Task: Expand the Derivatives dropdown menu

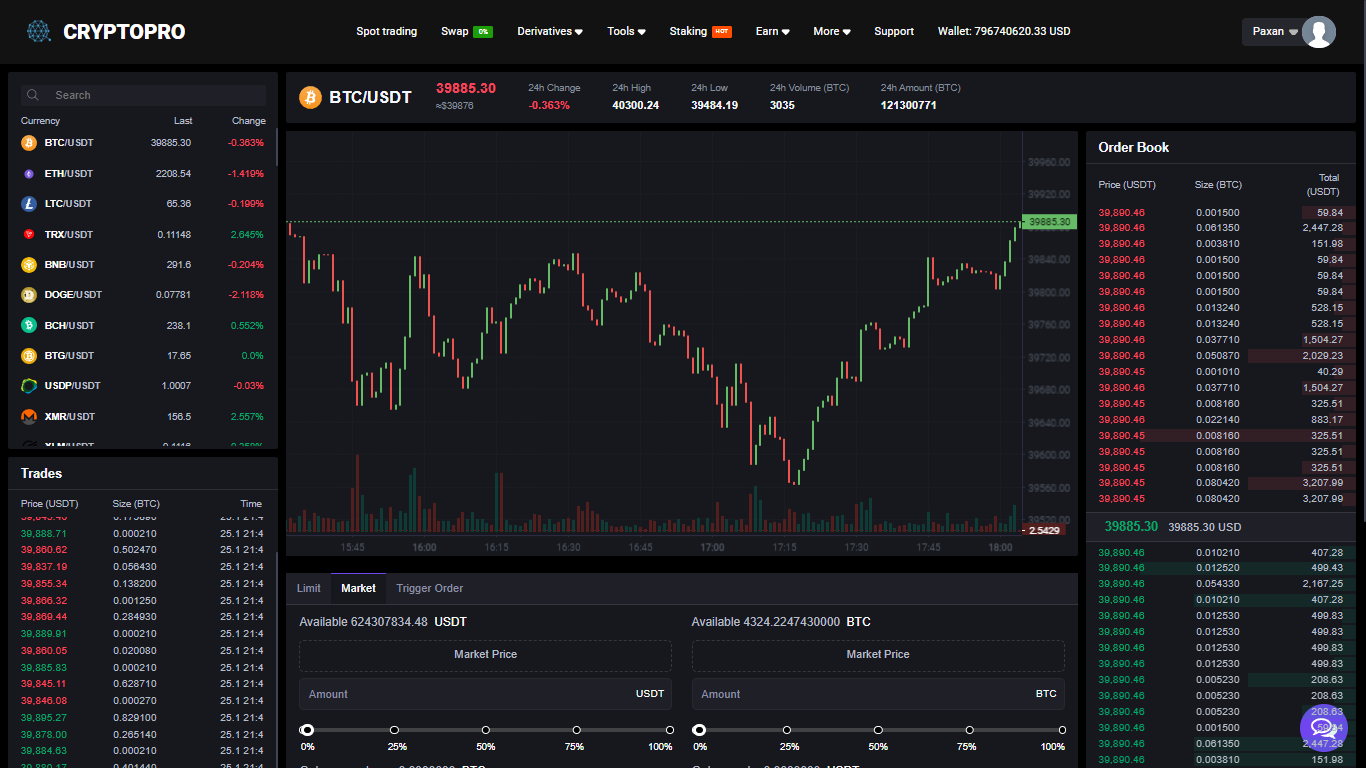Action: [550, 31]
